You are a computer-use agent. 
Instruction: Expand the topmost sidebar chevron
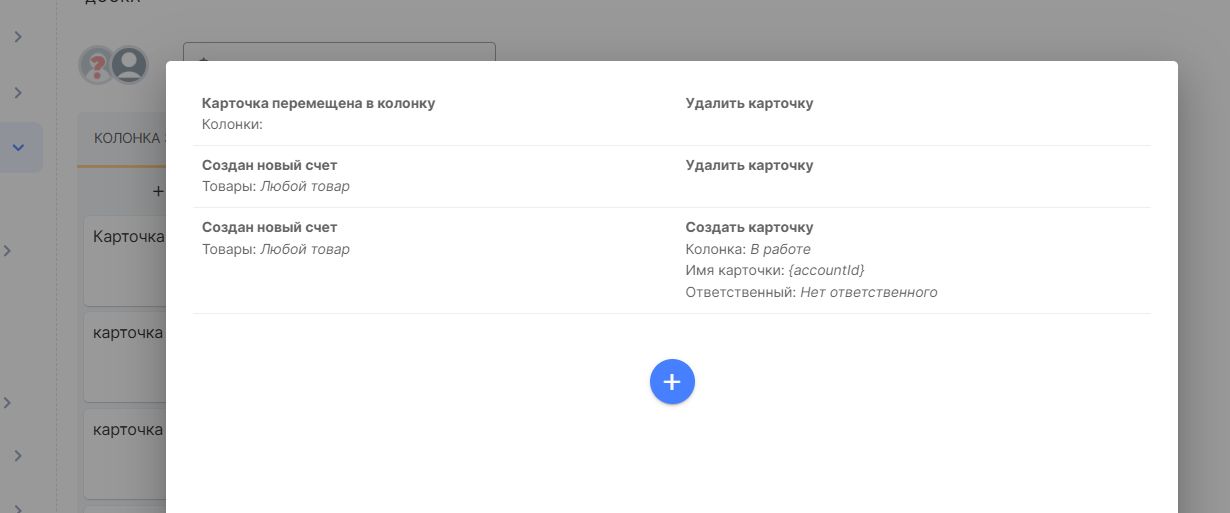18,37
